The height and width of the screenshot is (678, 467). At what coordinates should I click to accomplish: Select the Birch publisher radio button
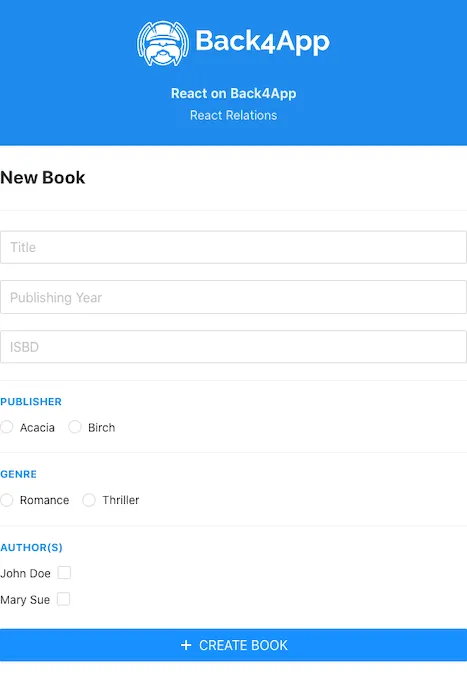75,427
